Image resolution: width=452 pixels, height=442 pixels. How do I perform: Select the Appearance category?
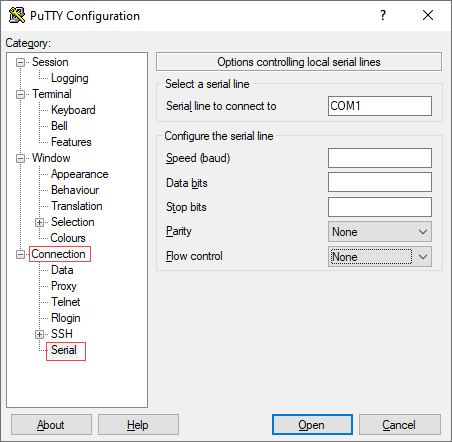(x=79, y=174)
